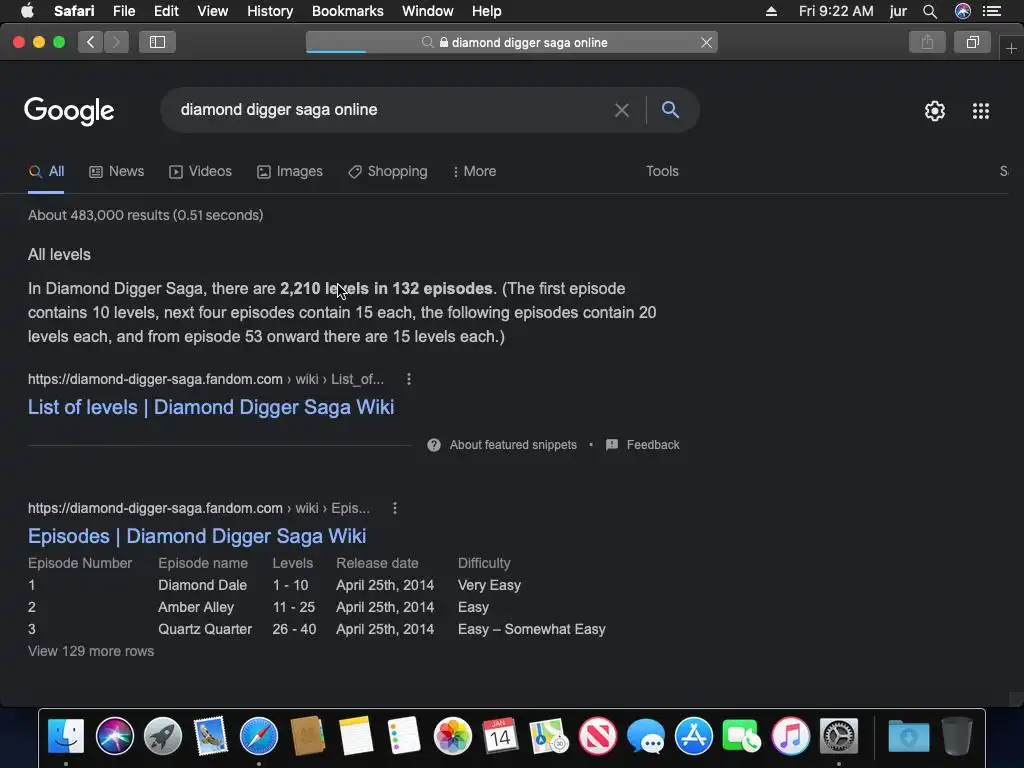Open Siri from the menu bar
Image resolution: width=1024 pixels, height=768 pixels.
click(x=963, y=11)
